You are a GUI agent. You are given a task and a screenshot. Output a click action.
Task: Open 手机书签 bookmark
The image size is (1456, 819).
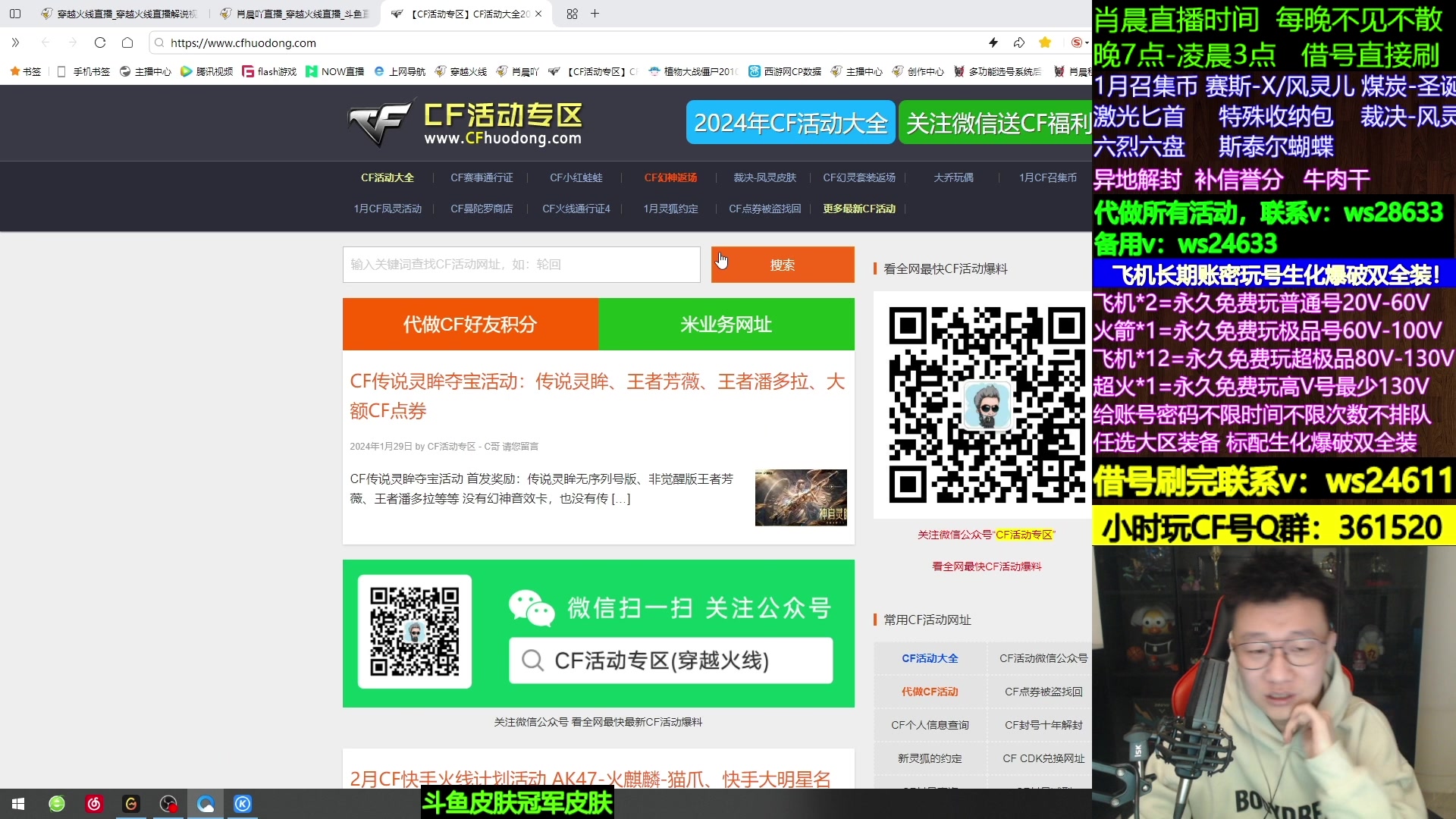(84, 71)
